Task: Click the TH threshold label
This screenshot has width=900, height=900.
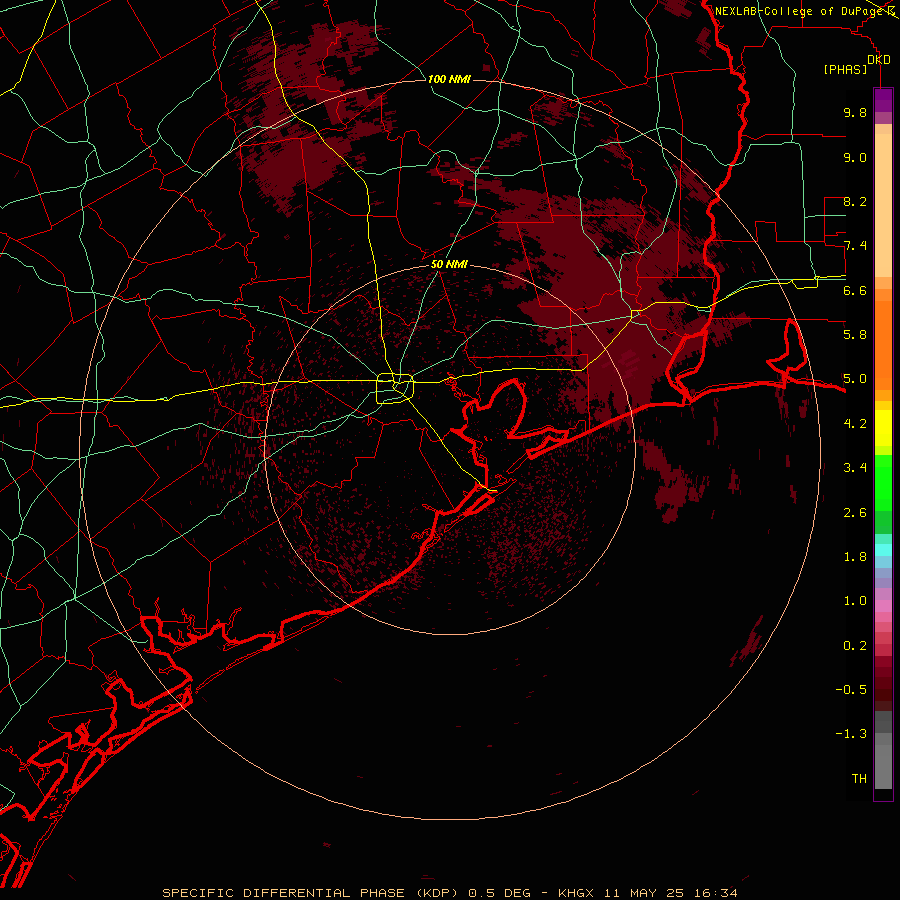Action: [859, 779]
